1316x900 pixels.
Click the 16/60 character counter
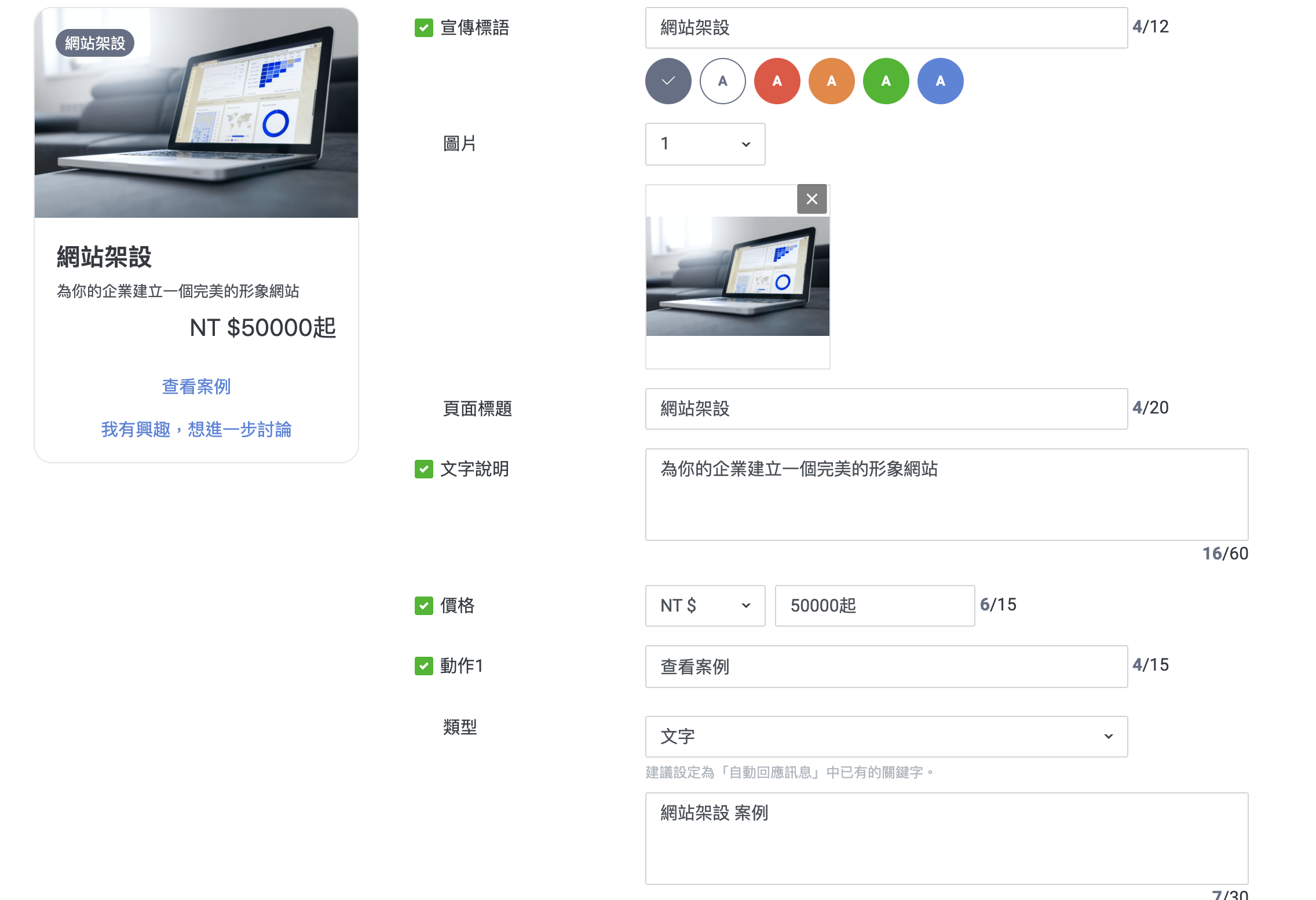(1226, 554)
